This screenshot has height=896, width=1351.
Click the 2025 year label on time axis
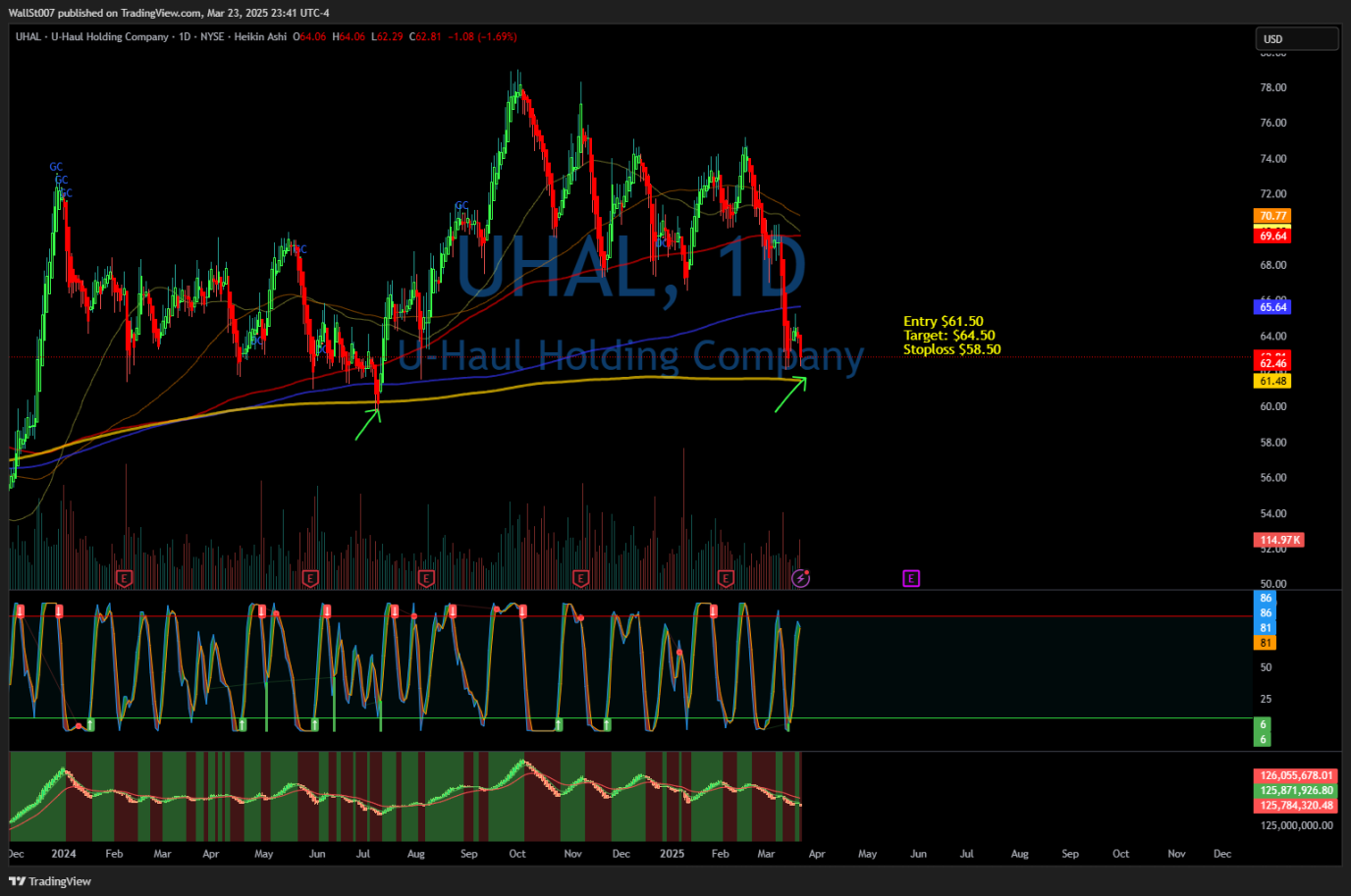pyautogui.click(x=673, y=854)
